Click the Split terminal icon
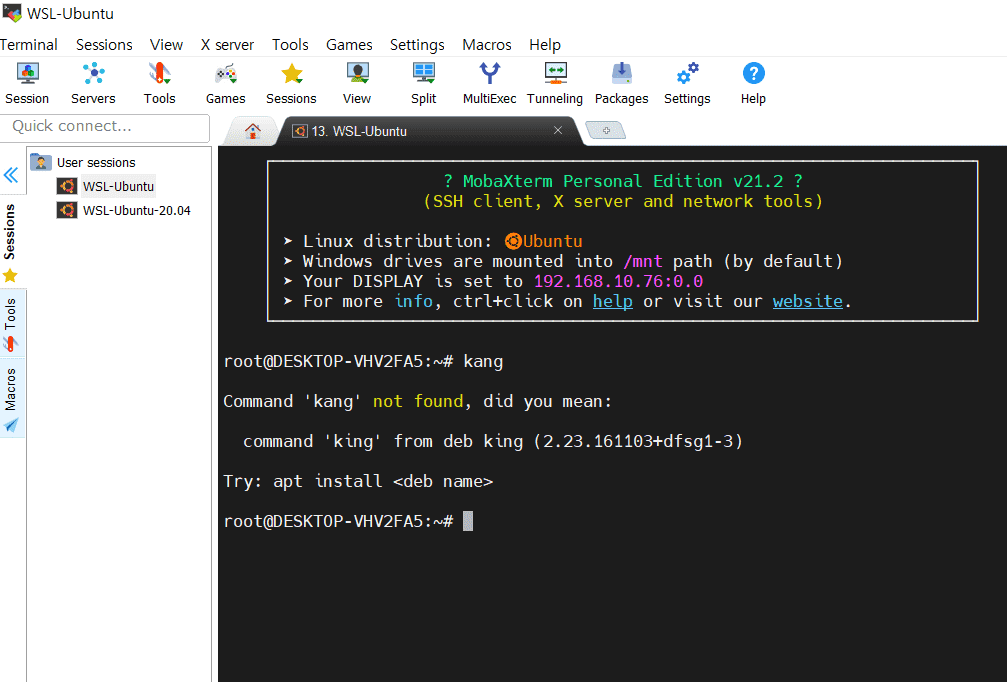This screenshot has width=1007, height=682. 424,83
